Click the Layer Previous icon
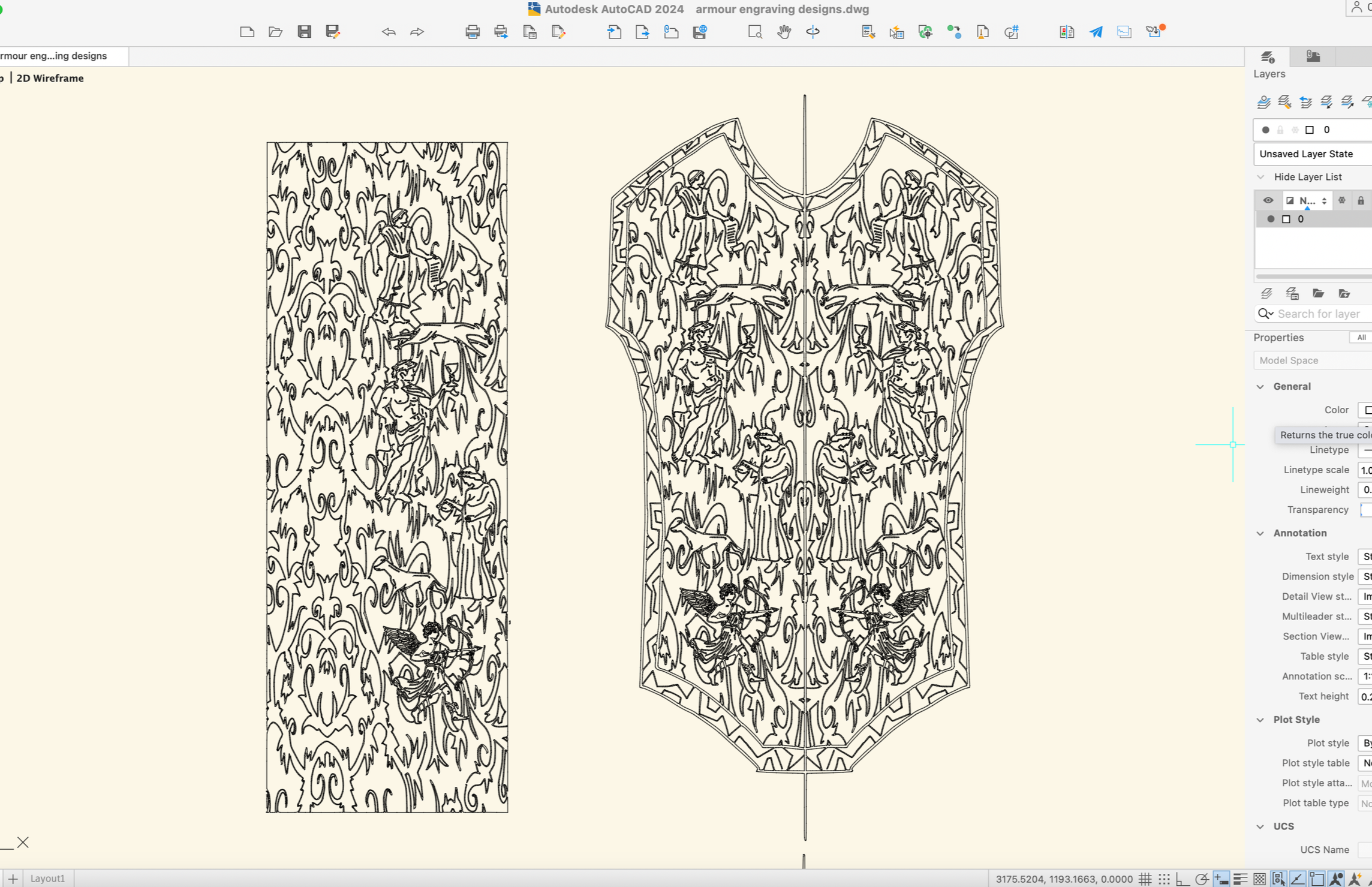1372x887 pixels. click(x=1305, y=102)
